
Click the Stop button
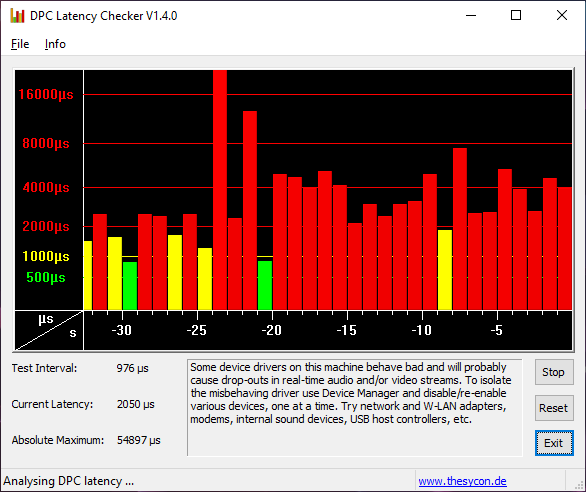tap(554, 372)
